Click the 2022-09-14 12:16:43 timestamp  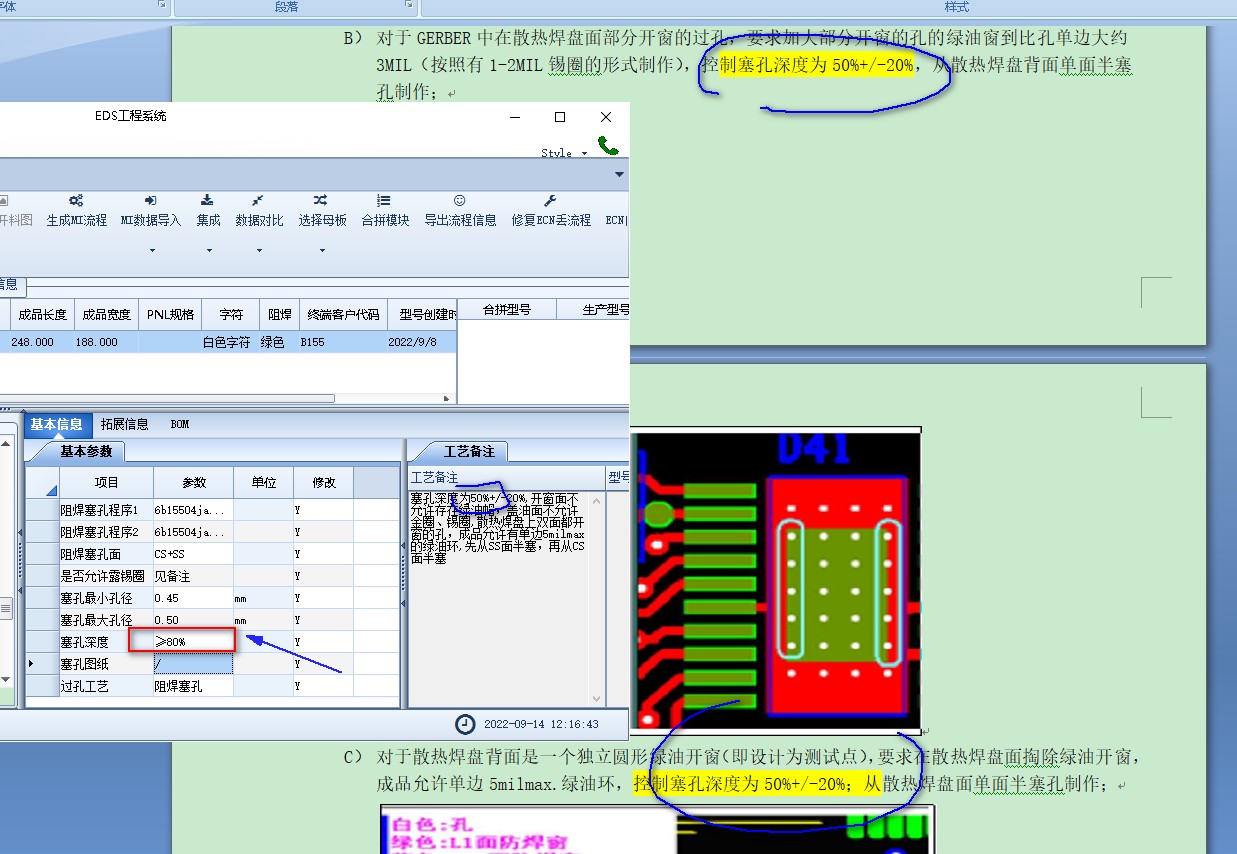[x=541, y=724]
